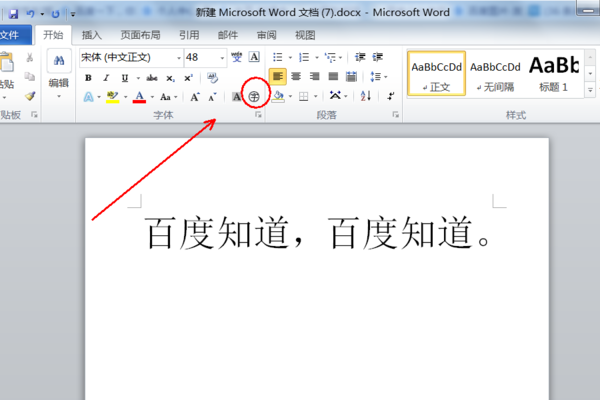Click the sort A-Z icon
The width and height of the screenshot is (600, 400).
pyautogui.click(x=366, y=96)
